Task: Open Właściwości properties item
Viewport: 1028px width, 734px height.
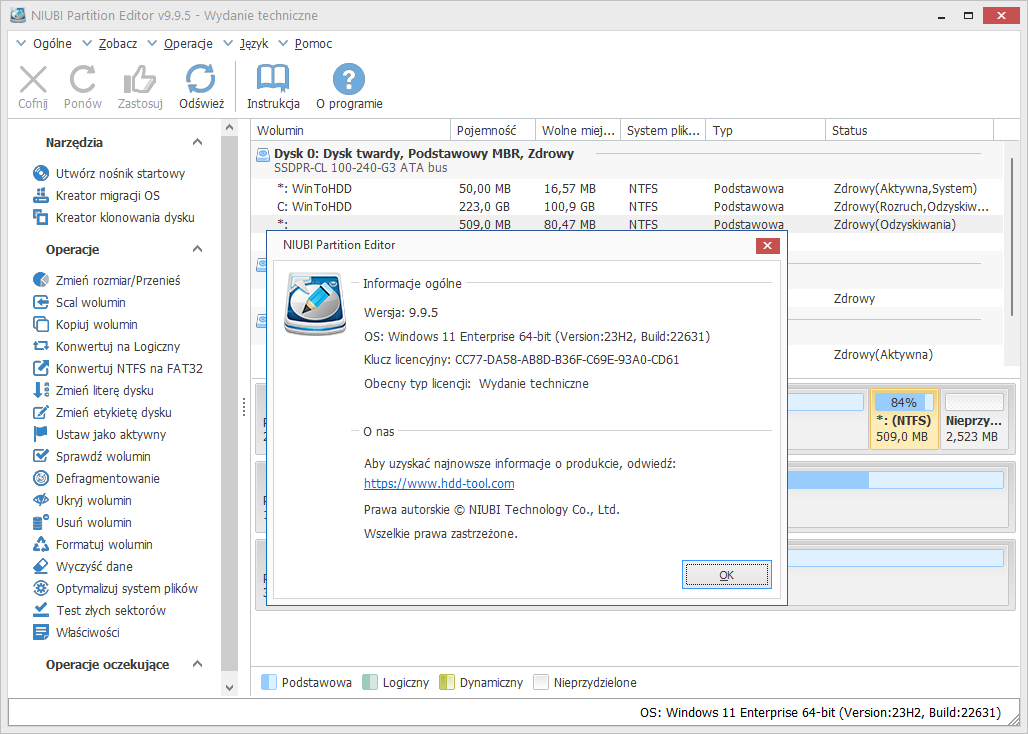Action: tap(77, 632)
